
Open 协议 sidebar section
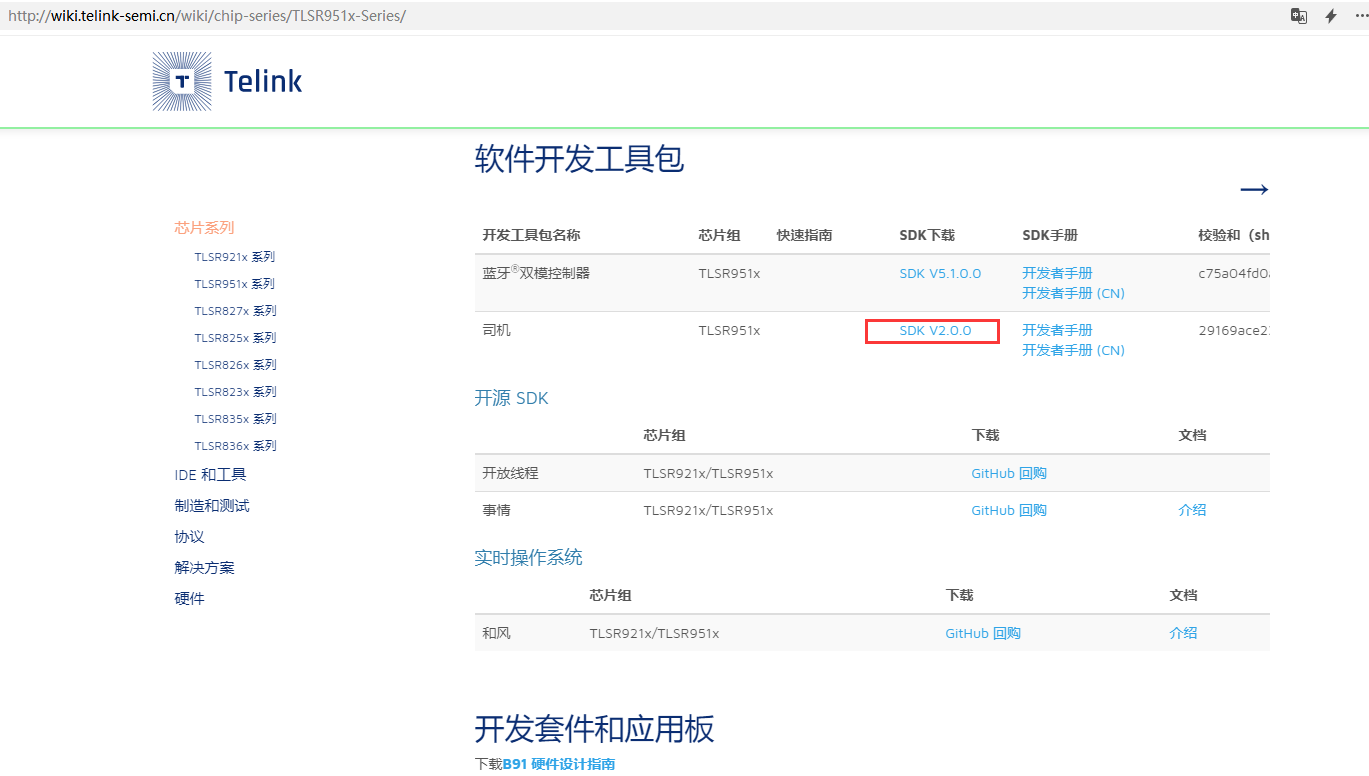pos(189,537)
